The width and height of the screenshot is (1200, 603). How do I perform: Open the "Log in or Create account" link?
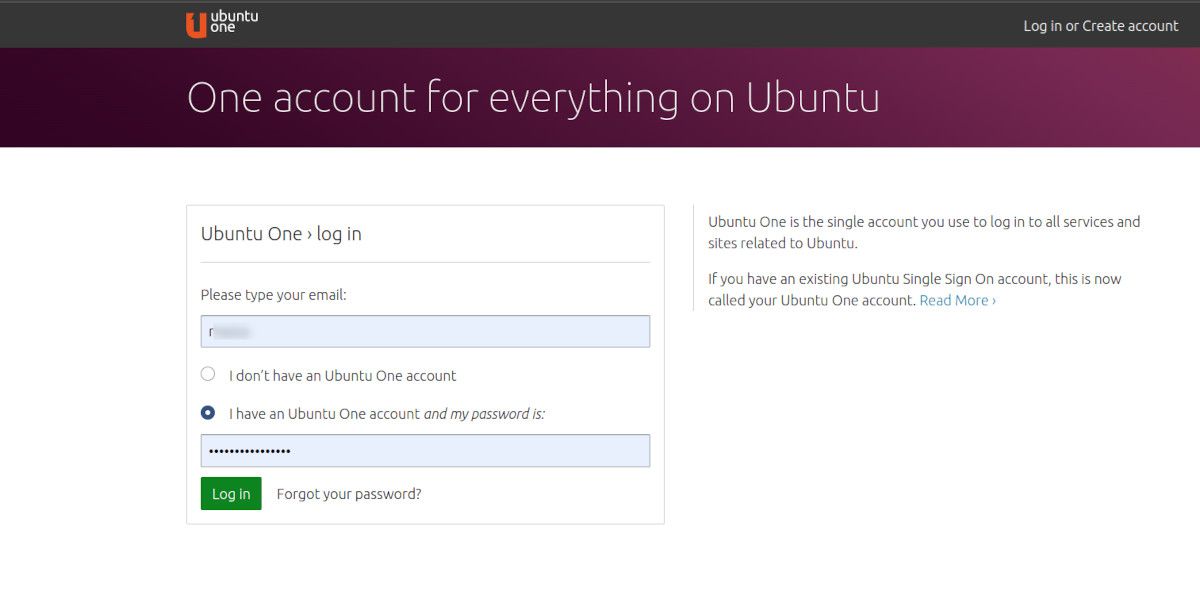1100,26
